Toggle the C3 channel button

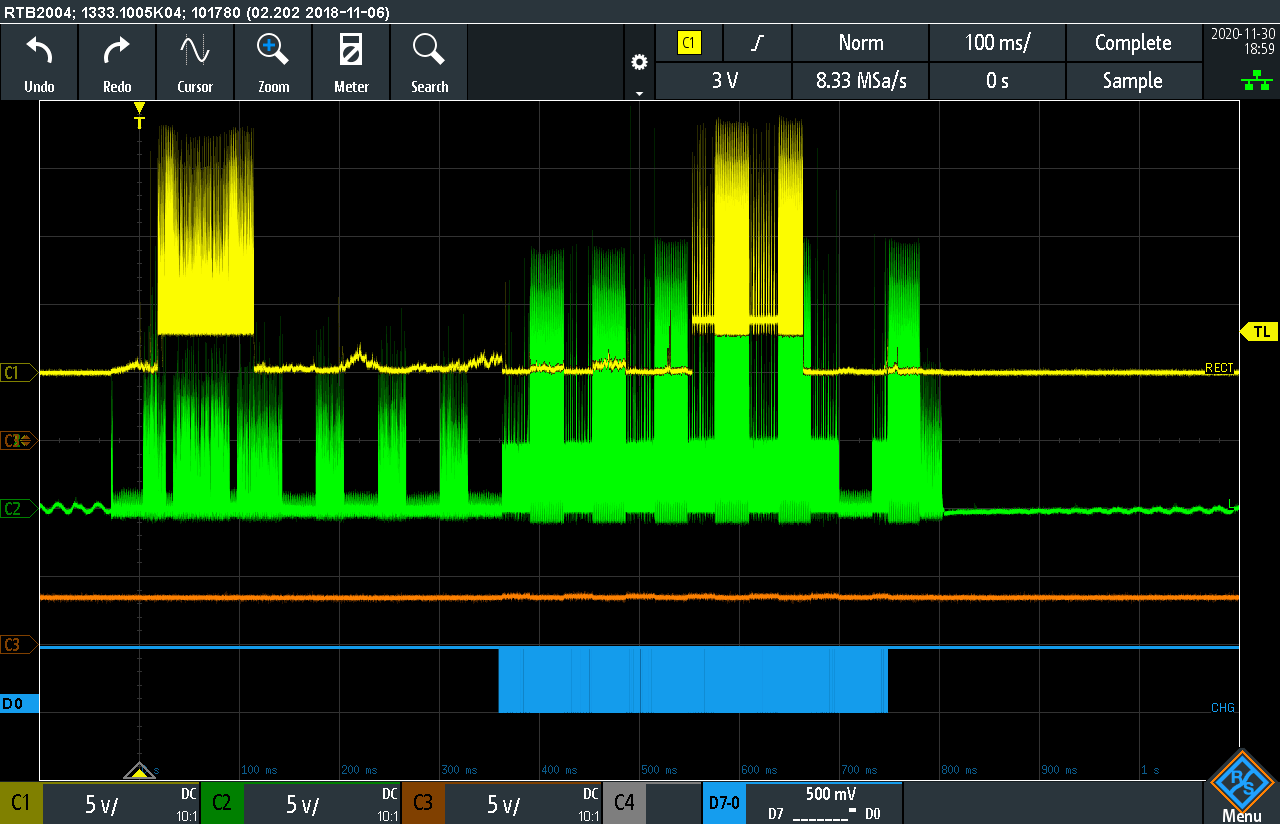coord(423,803)
